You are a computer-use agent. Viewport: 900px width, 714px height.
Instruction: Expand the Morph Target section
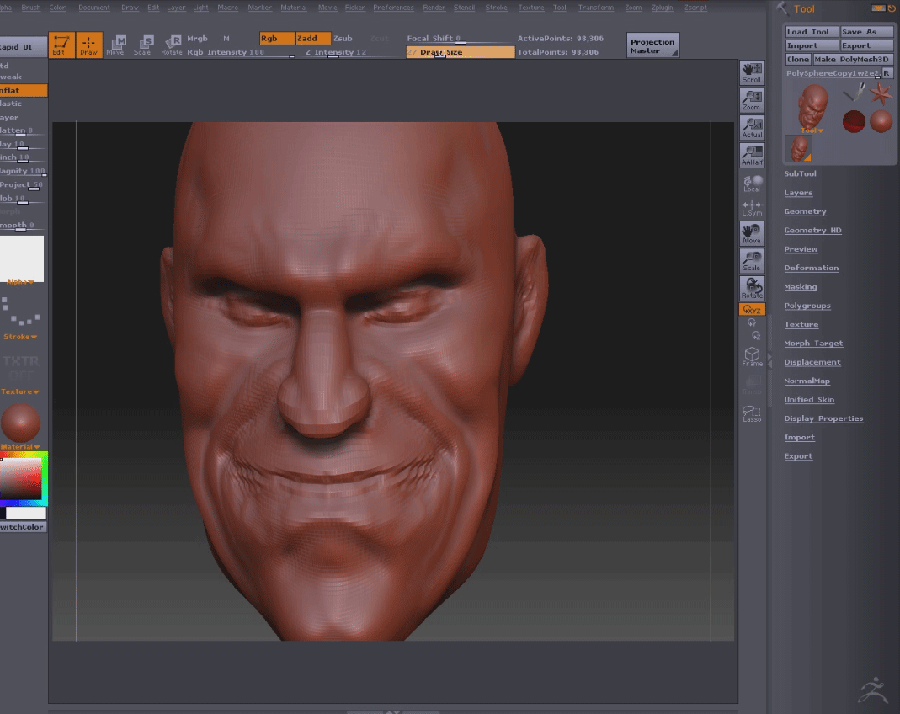pyautogui.click(x=814, y=343)
